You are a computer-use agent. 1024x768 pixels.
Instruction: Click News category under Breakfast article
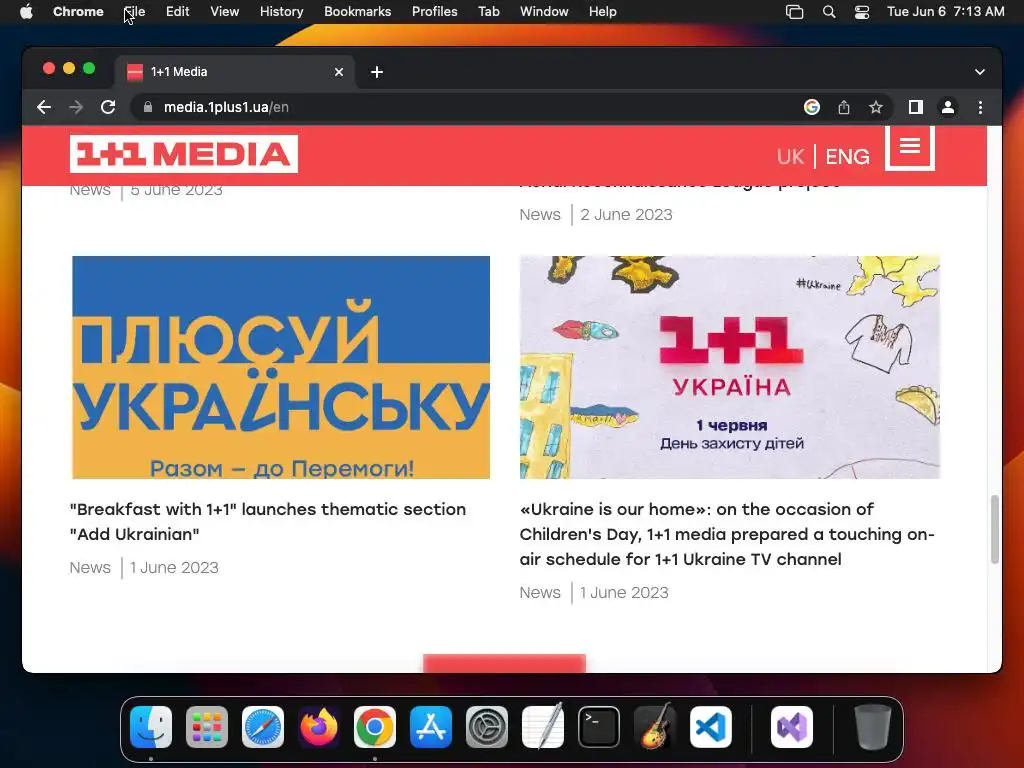coord(90,568)
